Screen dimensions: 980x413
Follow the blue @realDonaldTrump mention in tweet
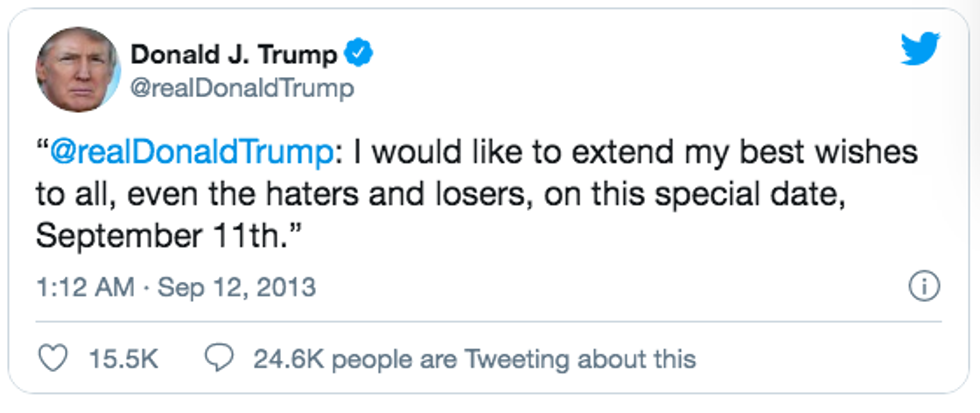pyautogui.click(x=190, y=154)
